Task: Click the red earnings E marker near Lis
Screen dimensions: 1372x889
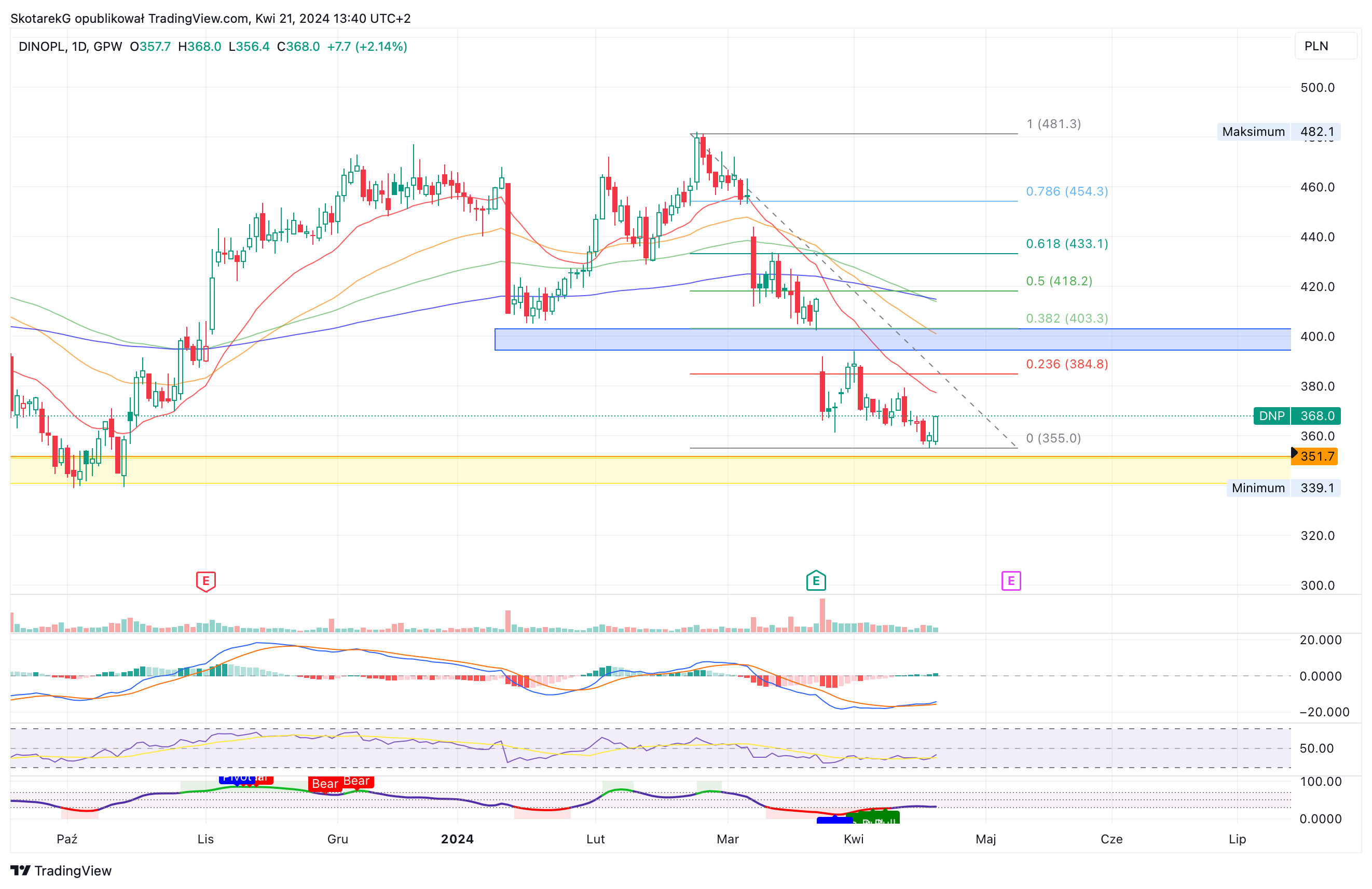Action: pos(206,581)
